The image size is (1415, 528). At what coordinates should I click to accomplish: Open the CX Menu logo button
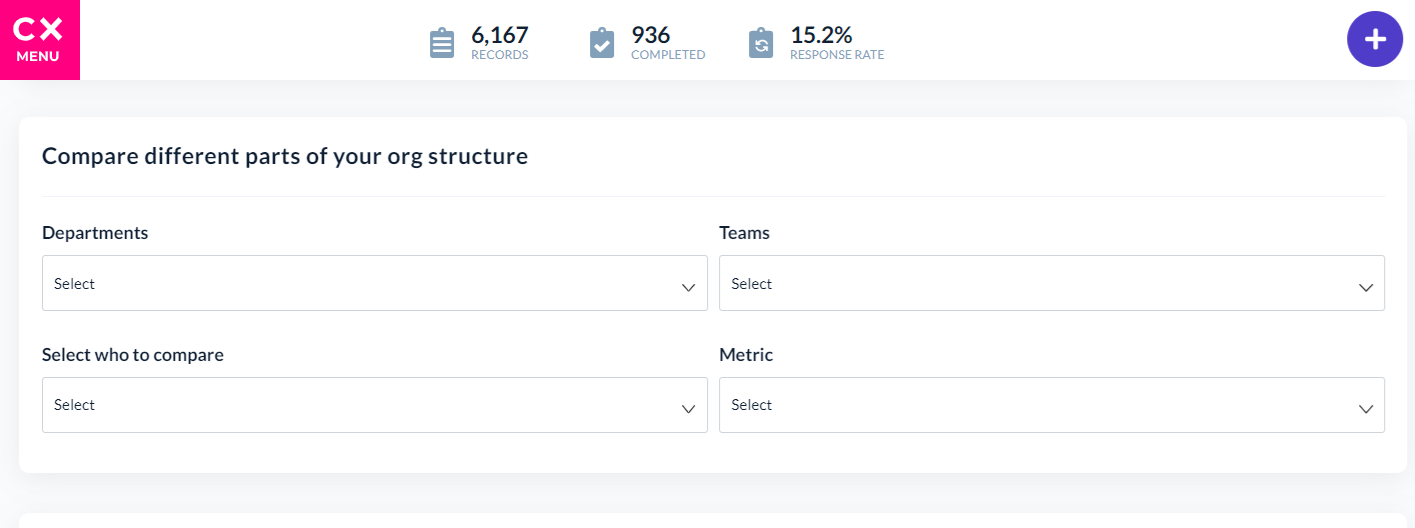tap(39, 40)
